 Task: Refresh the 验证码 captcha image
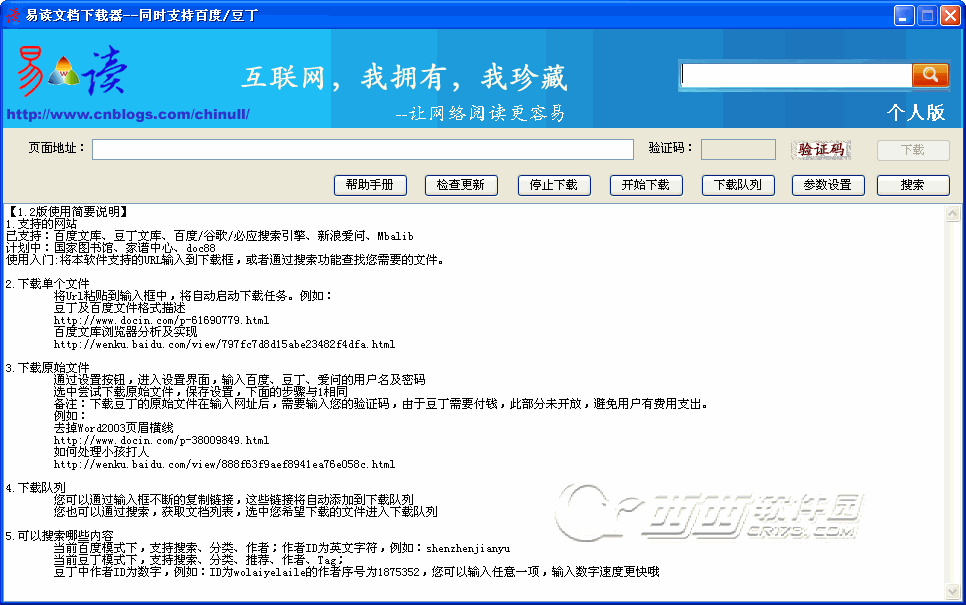point(821,150)
